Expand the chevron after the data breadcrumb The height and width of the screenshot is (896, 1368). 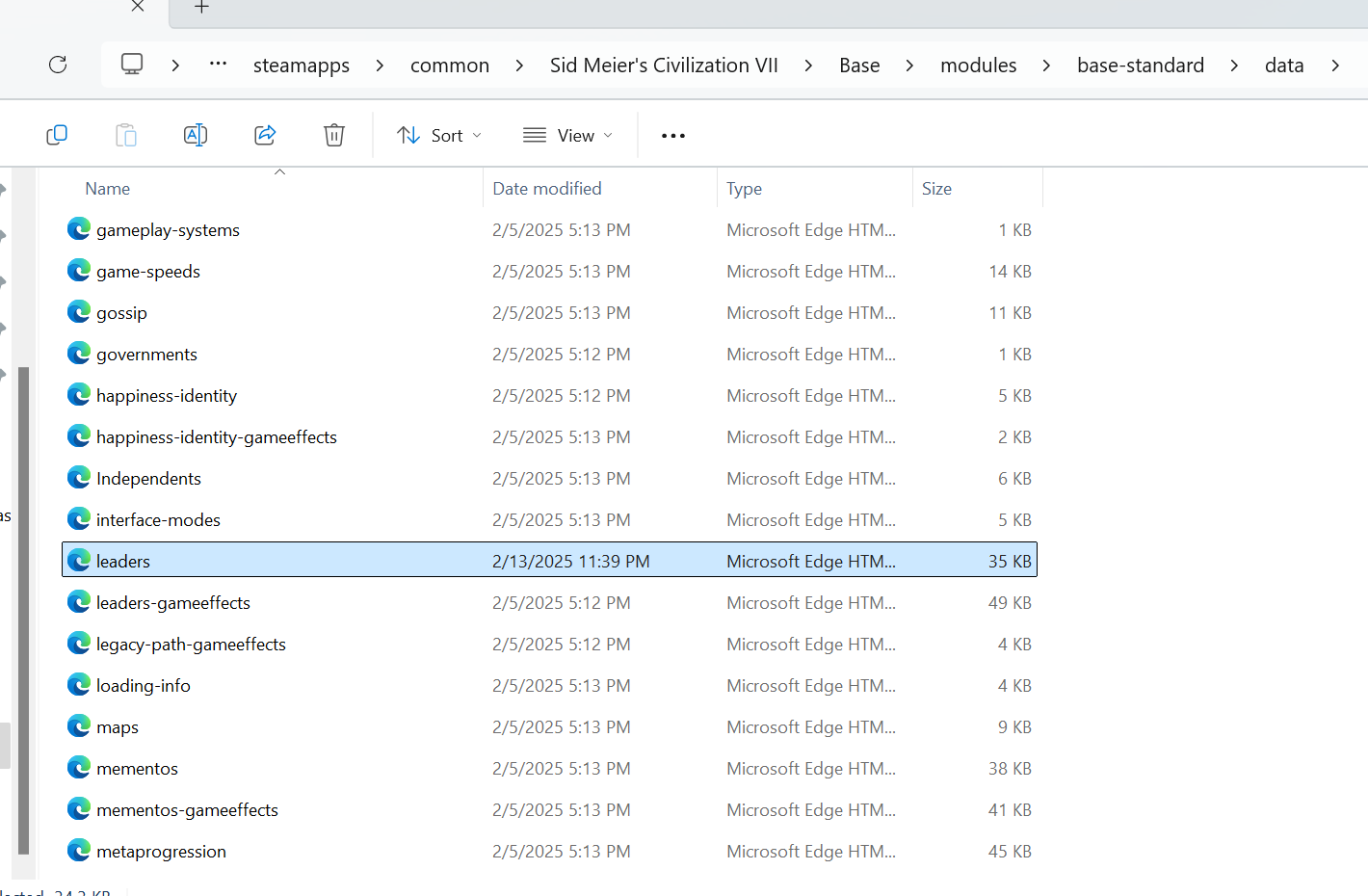[x=1335, y=66]
